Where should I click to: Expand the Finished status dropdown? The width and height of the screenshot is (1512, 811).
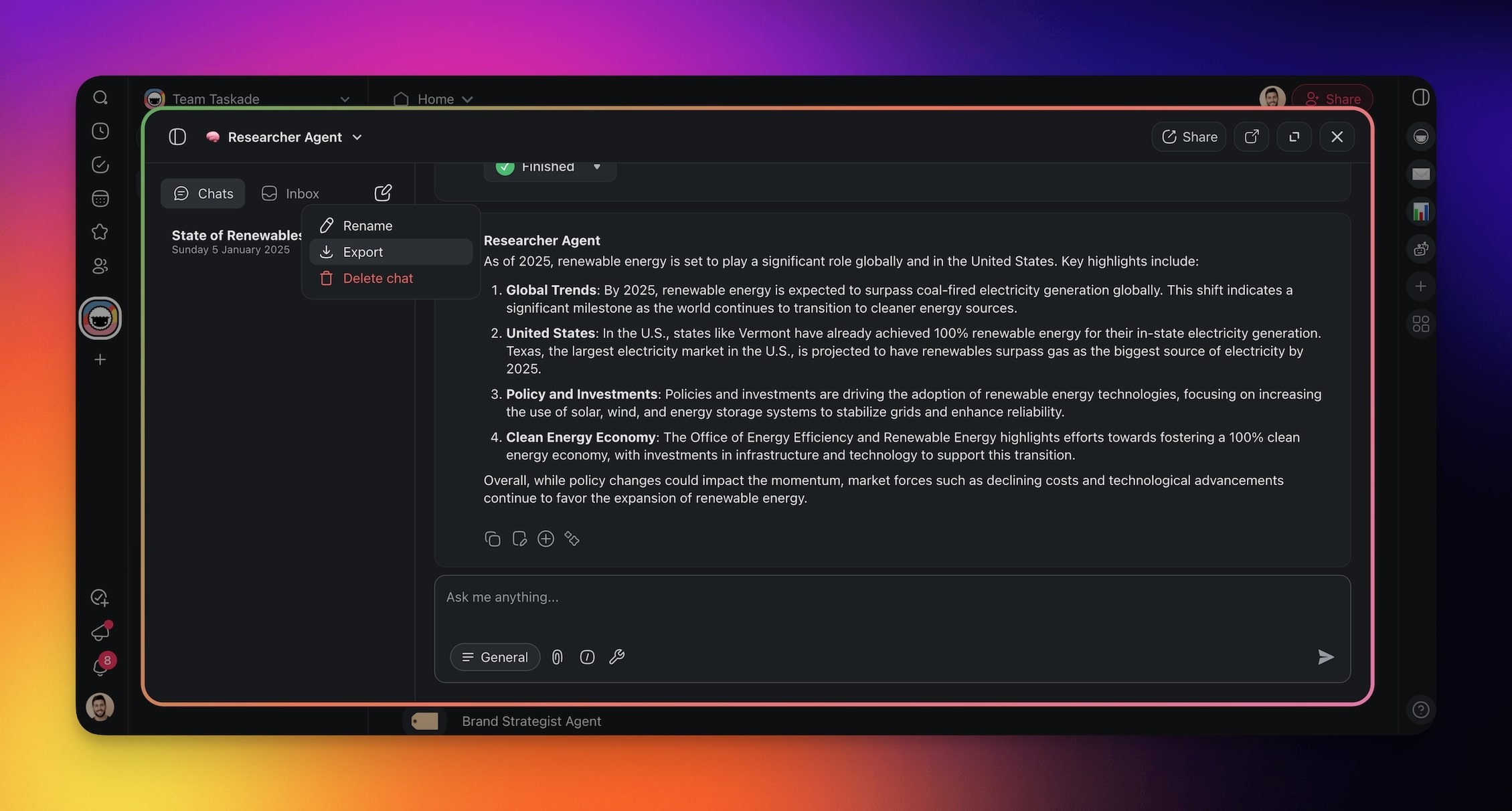(x=596, y=167)
